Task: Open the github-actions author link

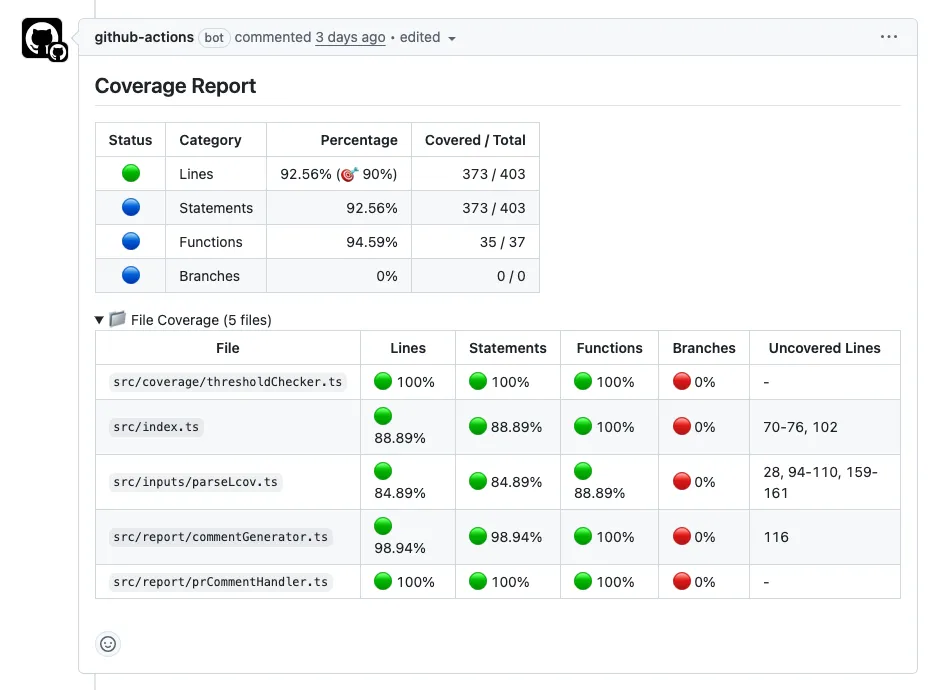Action: click(x=144, y=37)
